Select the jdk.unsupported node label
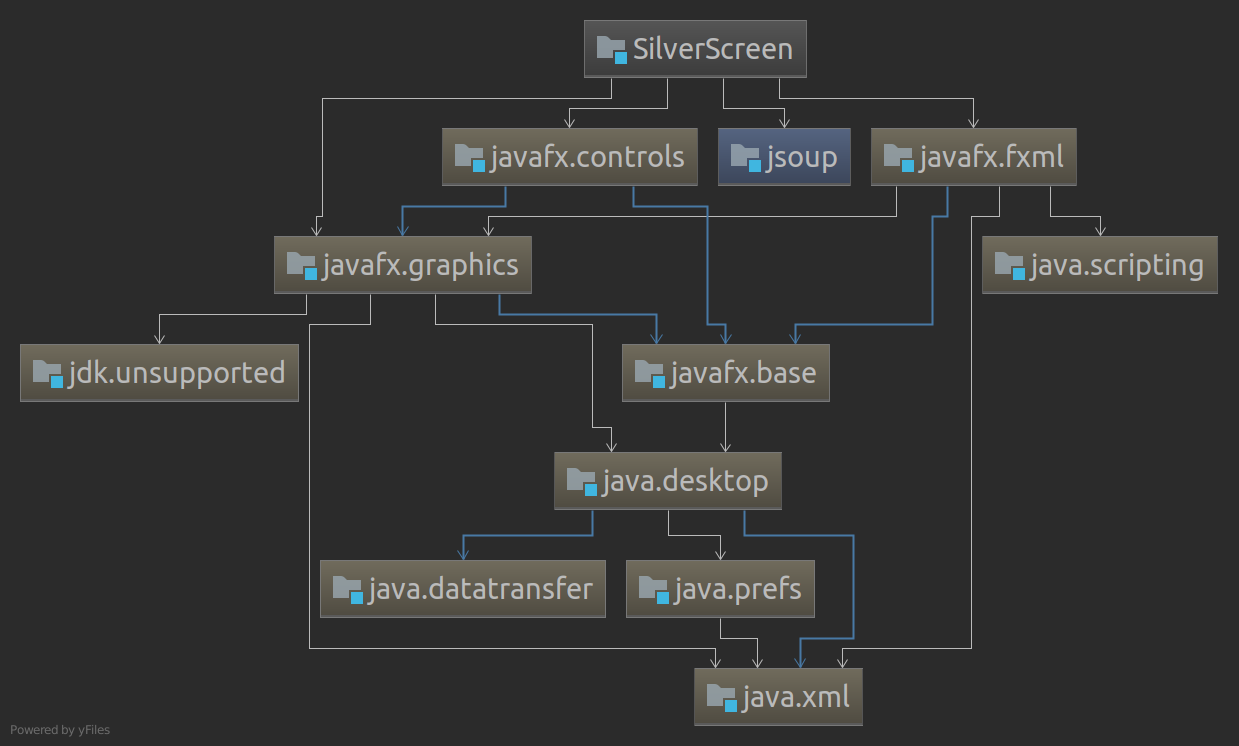 (177, 373)
